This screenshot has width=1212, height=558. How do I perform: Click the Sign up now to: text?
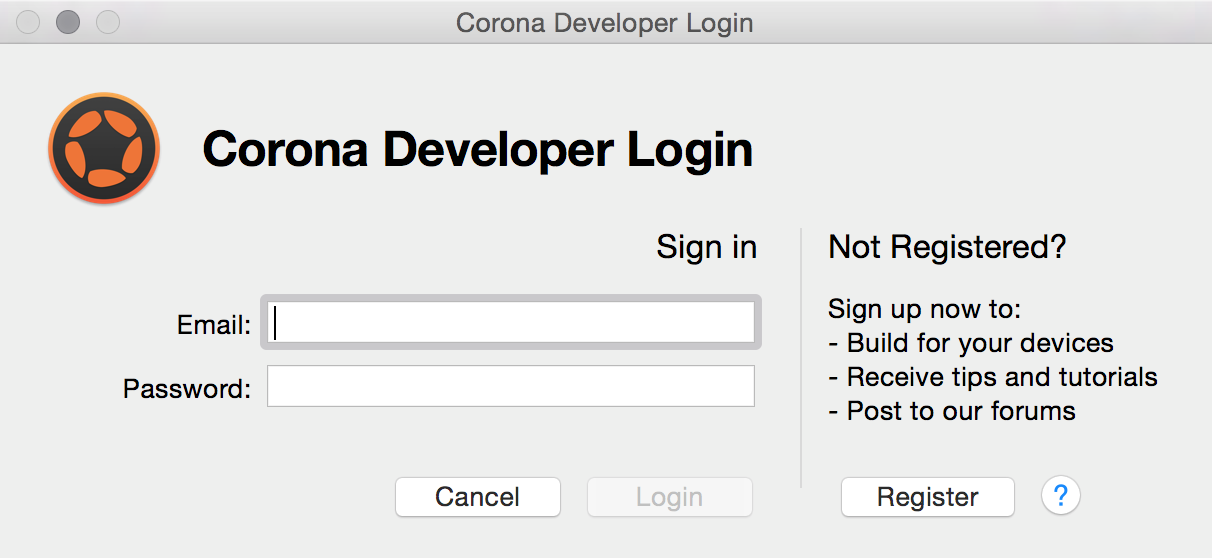(925, 309)
